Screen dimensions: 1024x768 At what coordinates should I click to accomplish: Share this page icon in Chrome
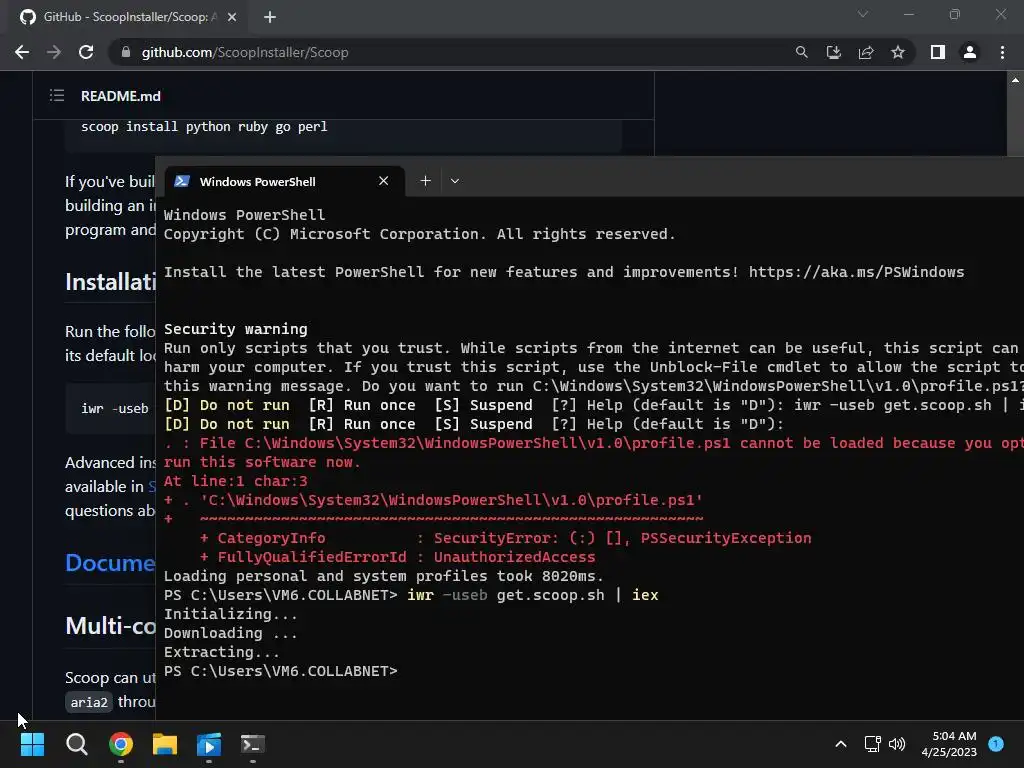(x=866, y=52)
